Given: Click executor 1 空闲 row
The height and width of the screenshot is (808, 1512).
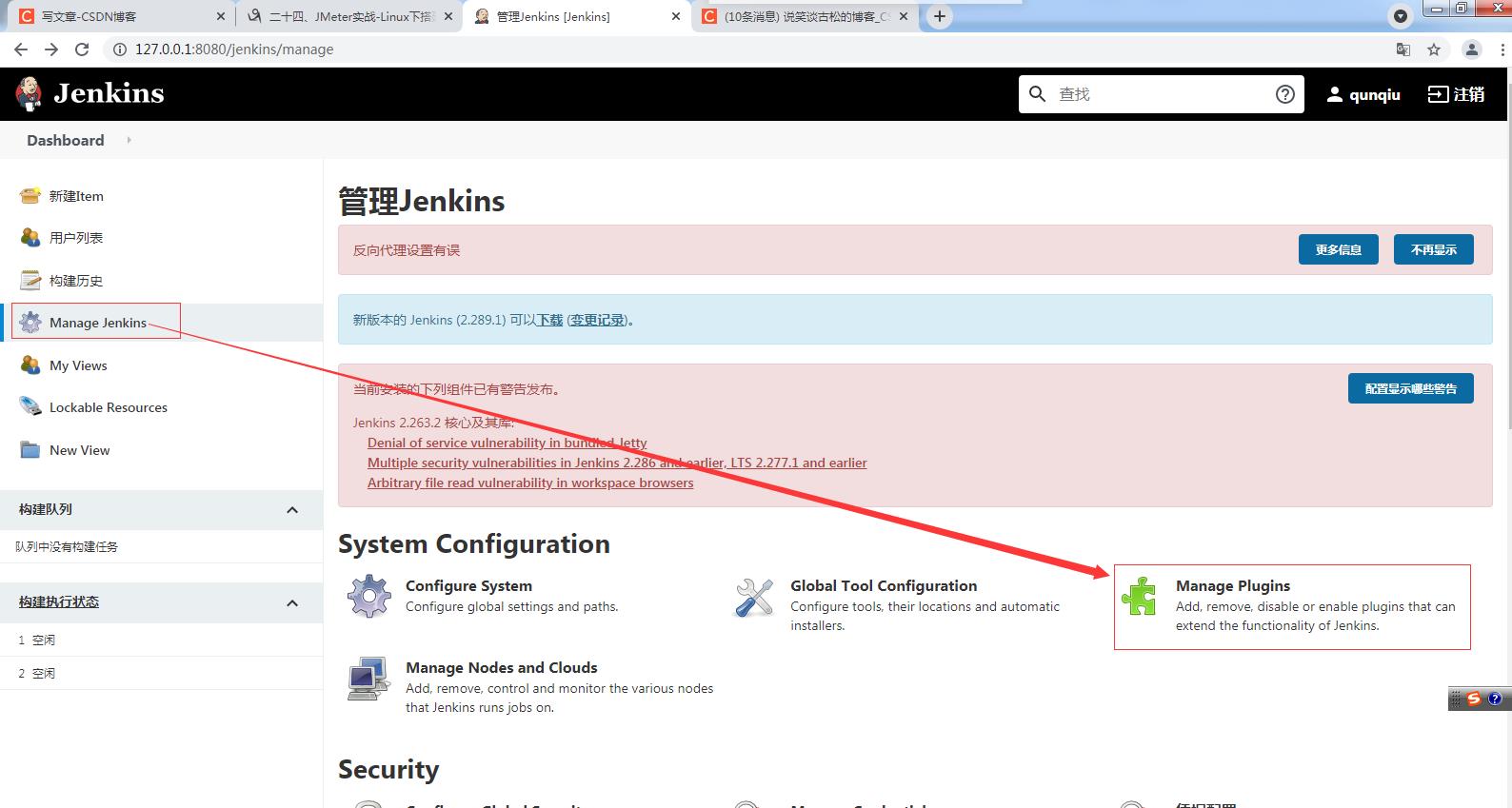Looking at the screenshot, I should click(161, 640).
